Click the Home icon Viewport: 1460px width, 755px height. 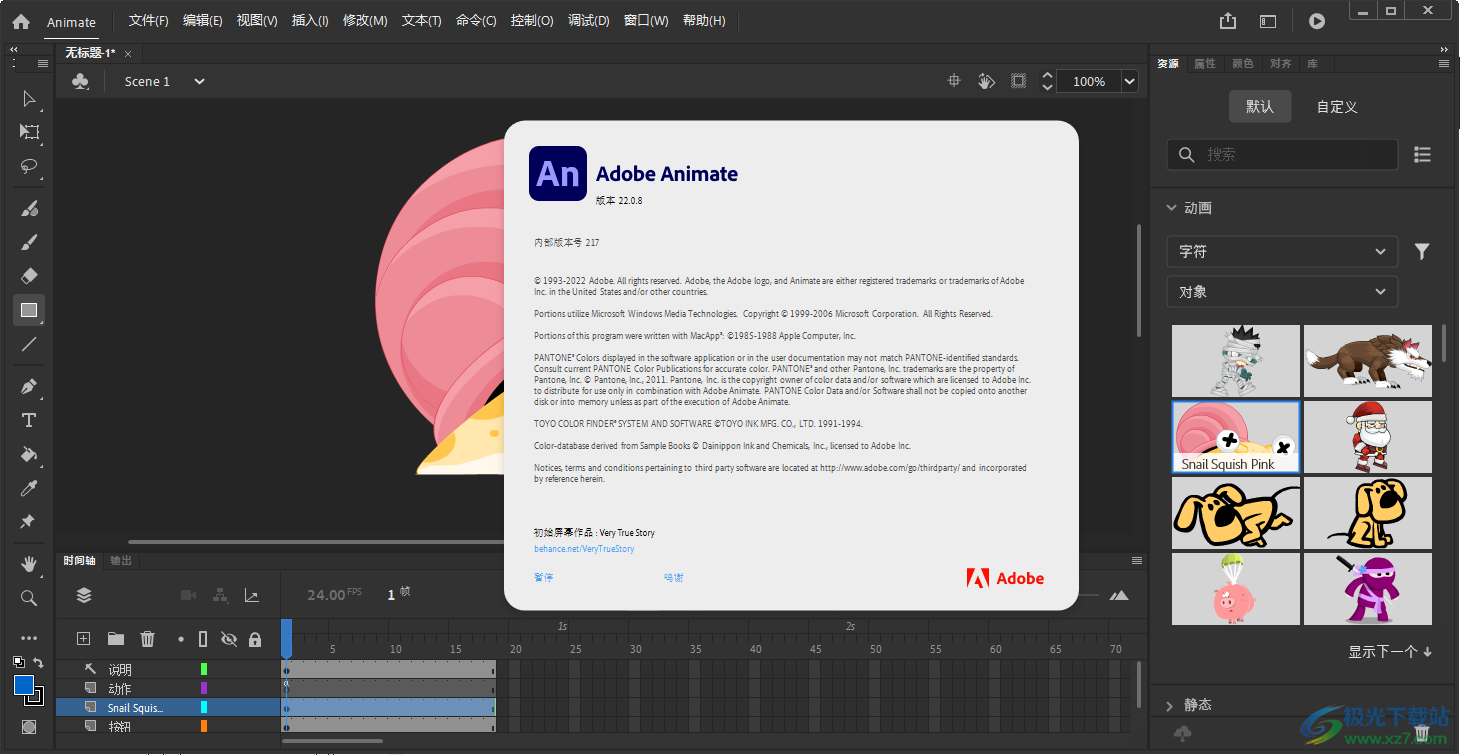click(x=21, y=21)
